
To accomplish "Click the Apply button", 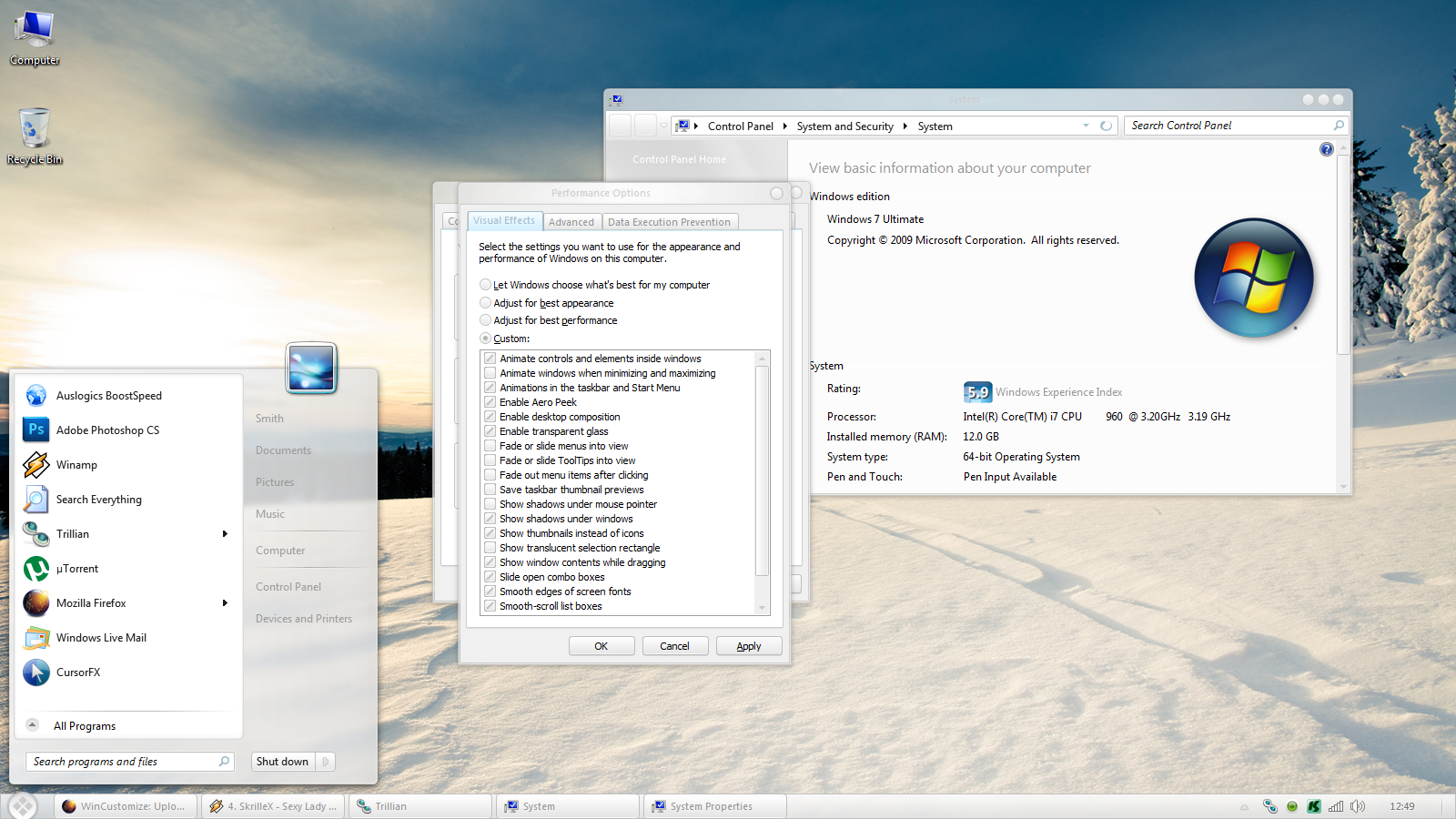I will (x=748, y=646).
